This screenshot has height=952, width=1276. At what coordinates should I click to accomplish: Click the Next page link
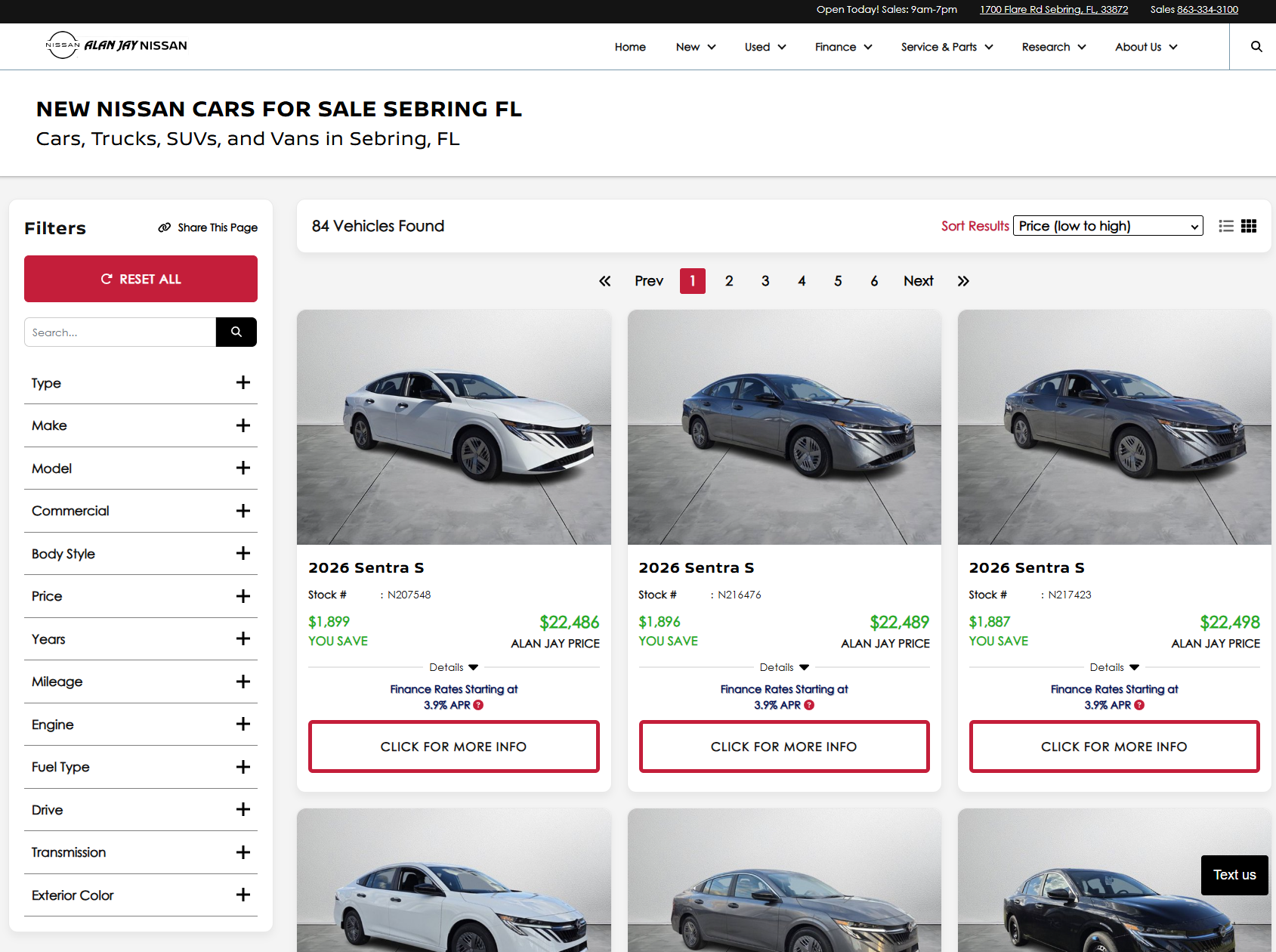click(919, 281)
